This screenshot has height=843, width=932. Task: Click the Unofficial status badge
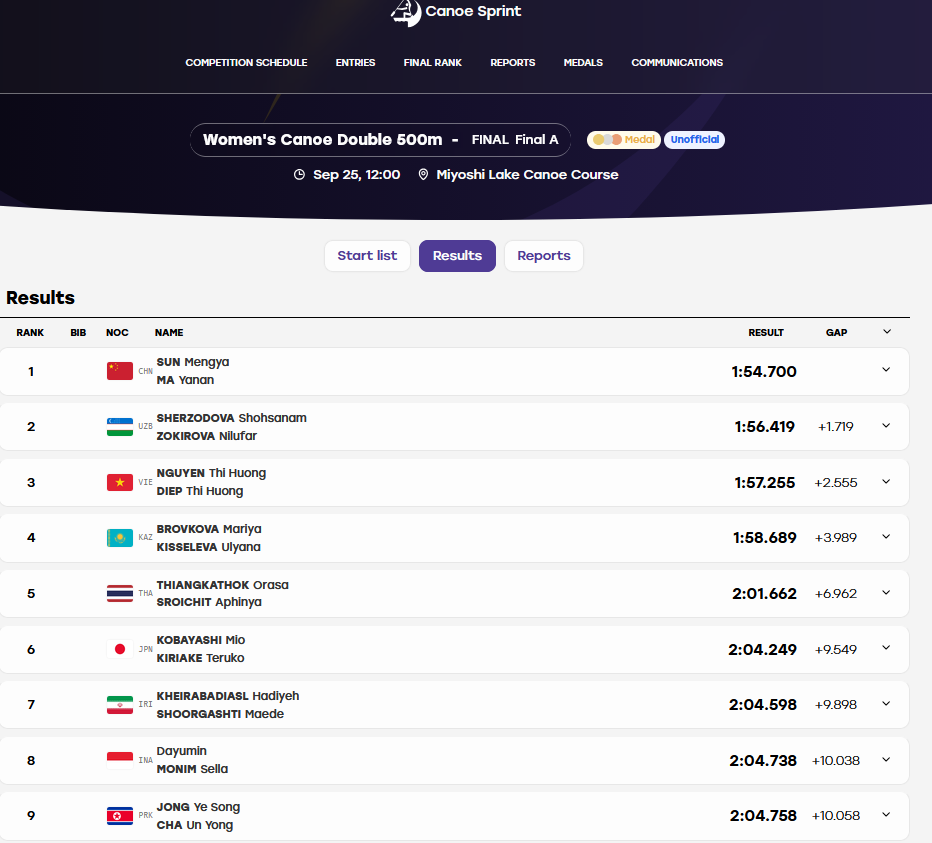pos(694,140)
